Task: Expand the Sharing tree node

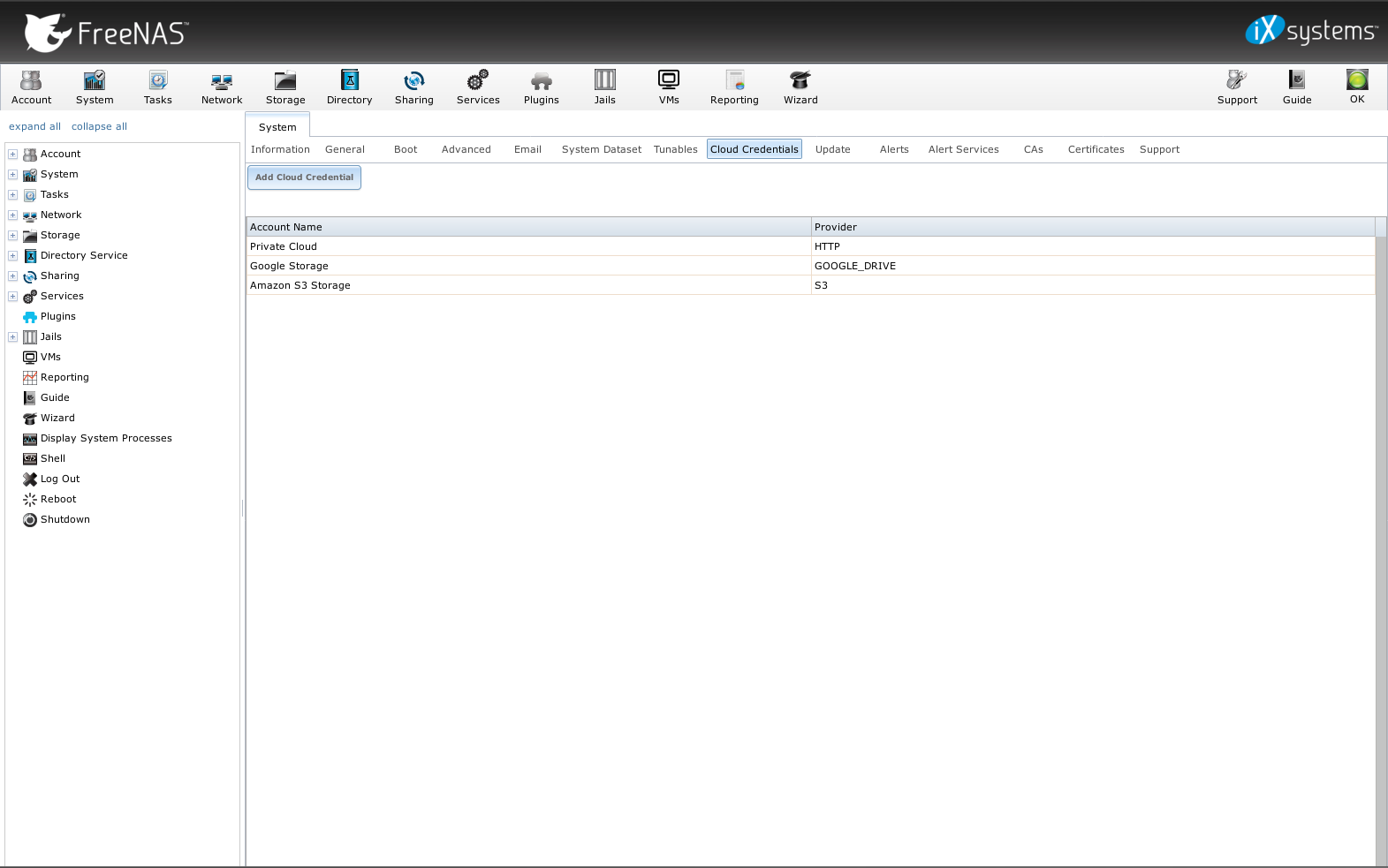Action: click(x=13, y=275)
